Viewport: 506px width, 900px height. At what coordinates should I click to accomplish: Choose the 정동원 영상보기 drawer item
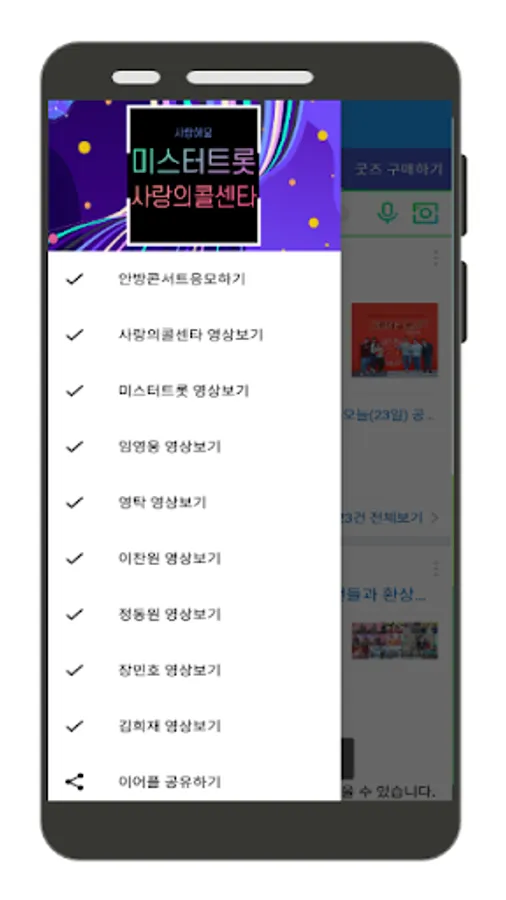tap(194, 614)
